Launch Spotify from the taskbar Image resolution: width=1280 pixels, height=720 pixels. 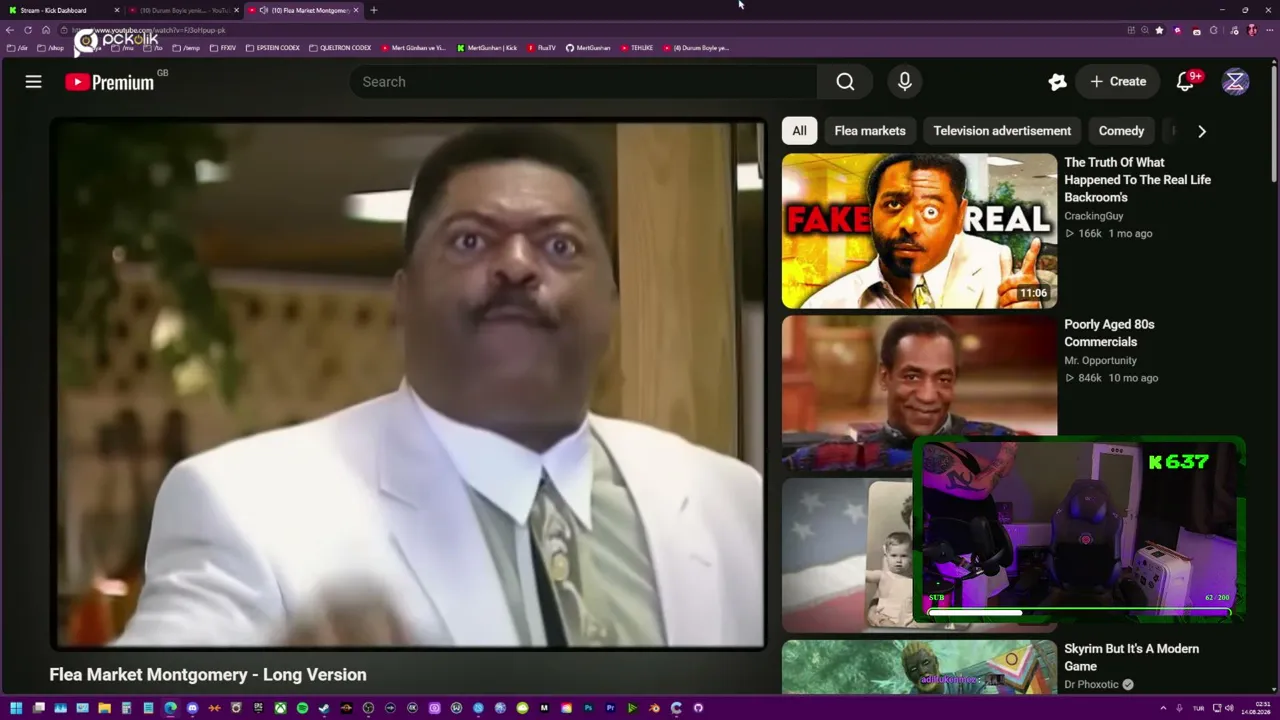[x=302, y=708]
